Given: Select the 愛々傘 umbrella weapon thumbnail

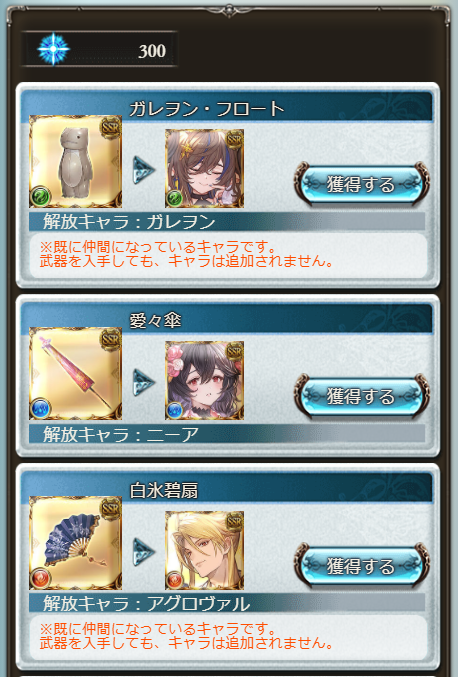Looking at the screenshot, I should pyautogui.click(x=76, y=373).
